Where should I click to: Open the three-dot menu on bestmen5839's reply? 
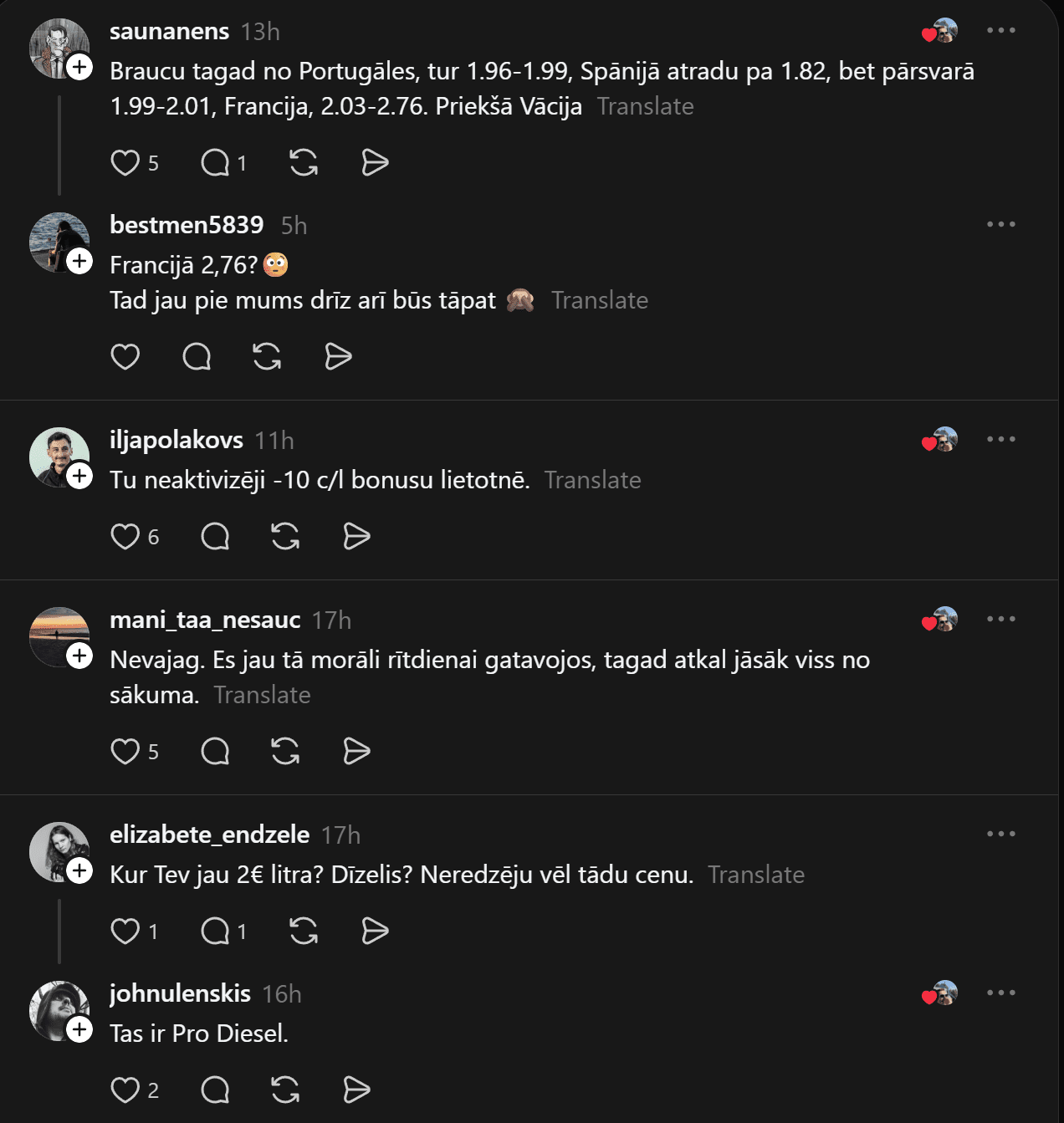click(1000, 225)
